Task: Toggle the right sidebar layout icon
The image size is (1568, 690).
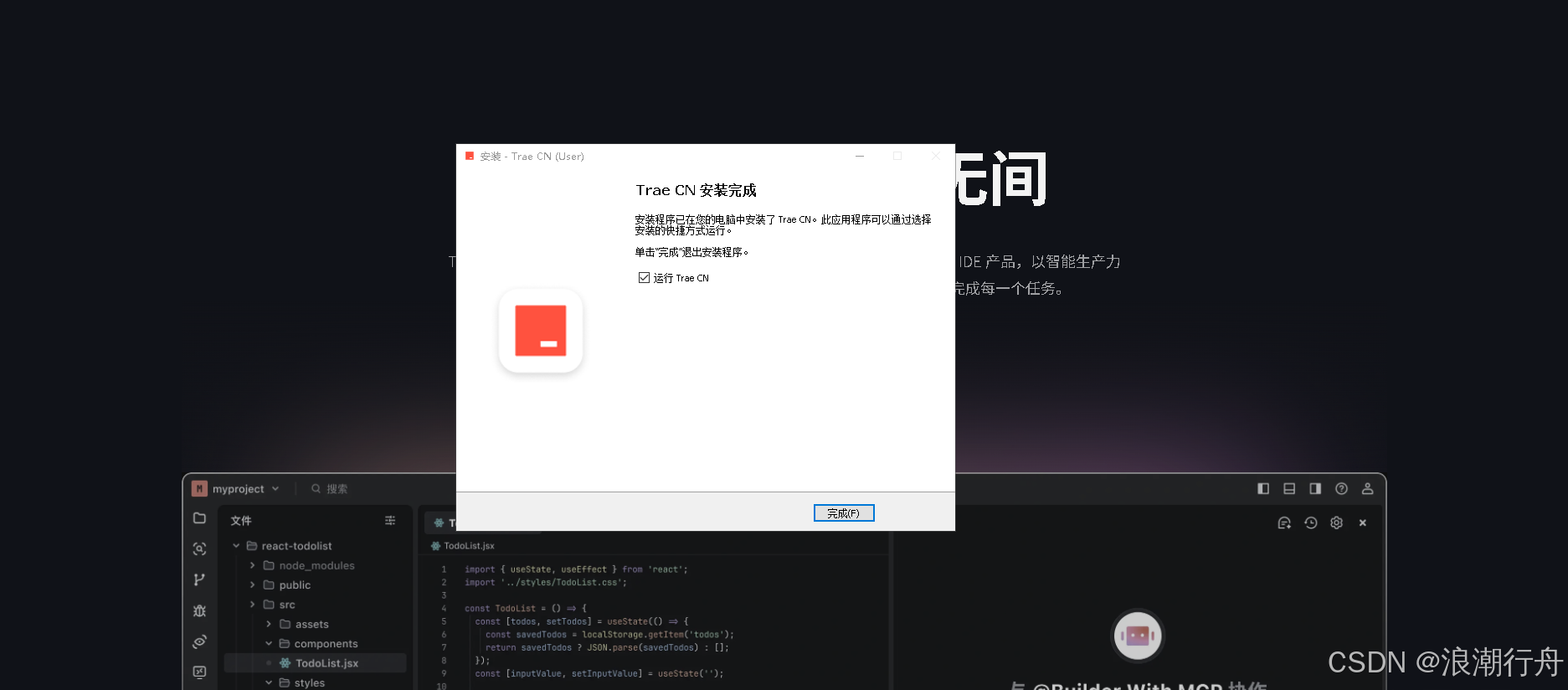Action: point(1315,489)
